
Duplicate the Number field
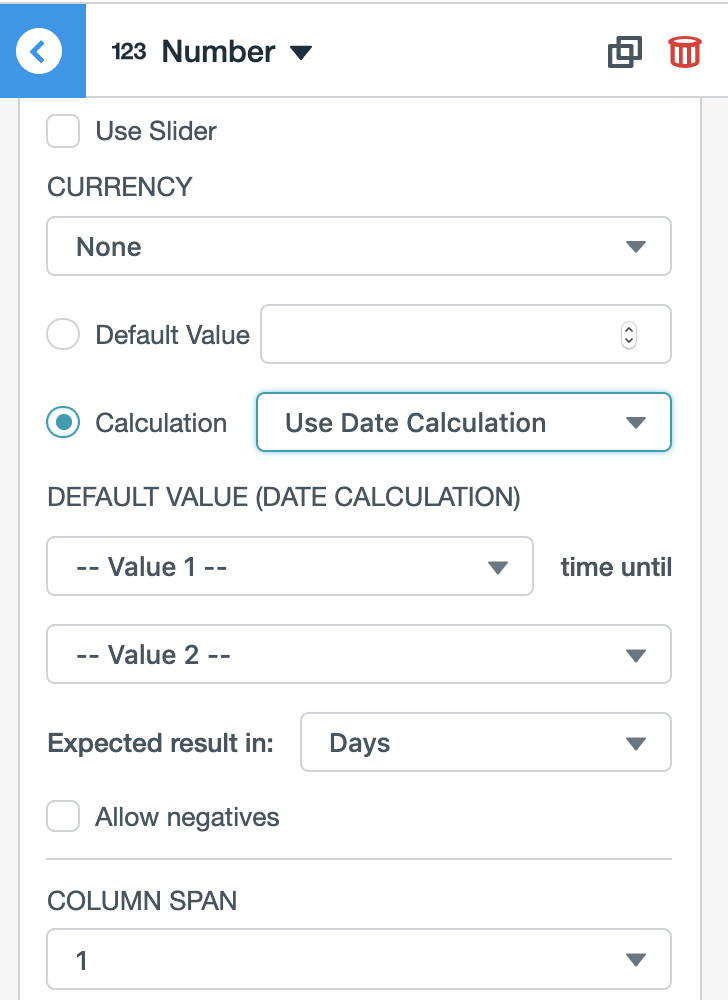point(625,53)
